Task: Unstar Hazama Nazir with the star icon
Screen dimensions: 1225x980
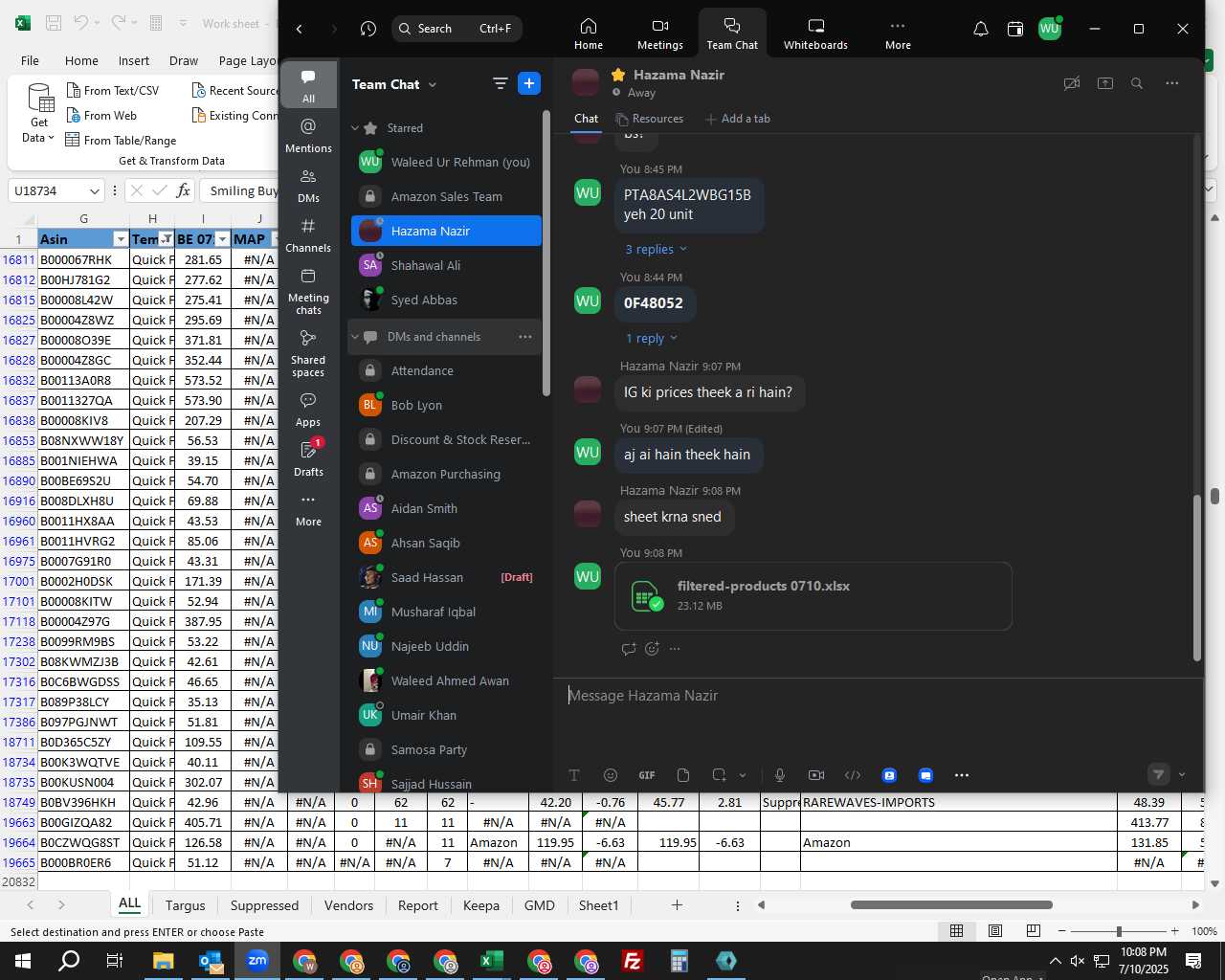Action: click(x=618, y=75)
